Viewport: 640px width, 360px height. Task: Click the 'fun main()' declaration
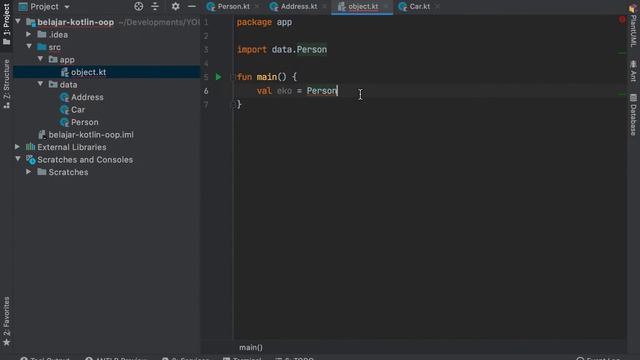click(262, 77)
